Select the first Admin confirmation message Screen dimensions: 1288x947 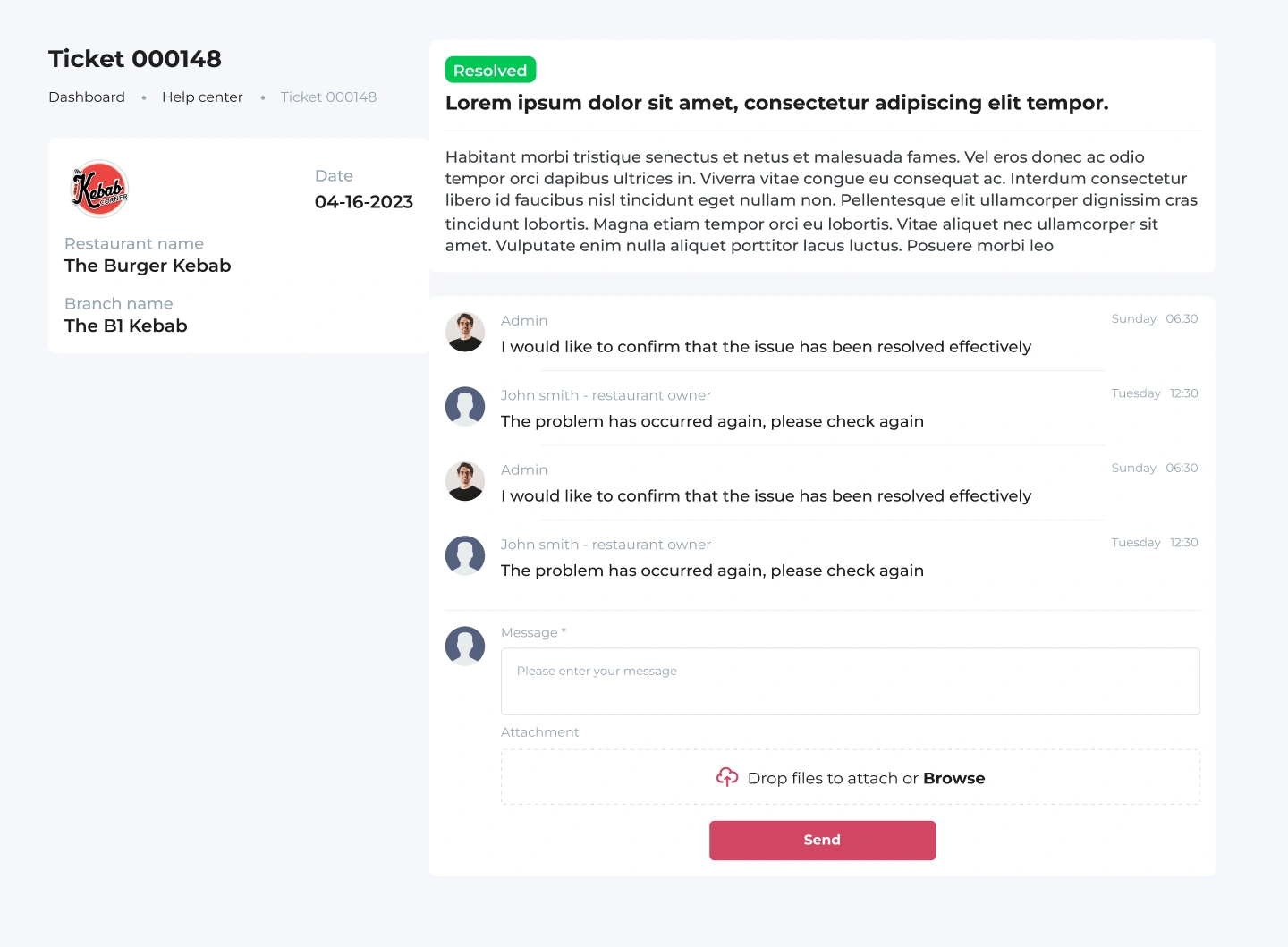click(766, 347)
